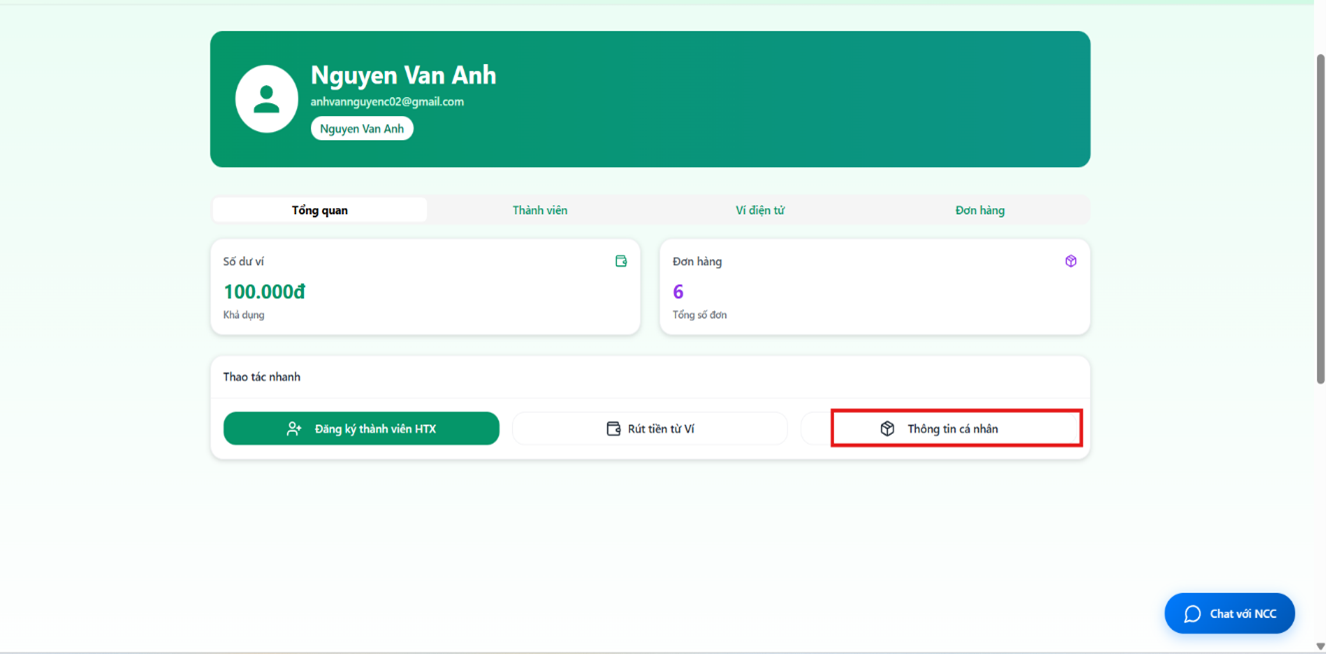Click the wallet icon in Số dư ví card

[621, 261]
